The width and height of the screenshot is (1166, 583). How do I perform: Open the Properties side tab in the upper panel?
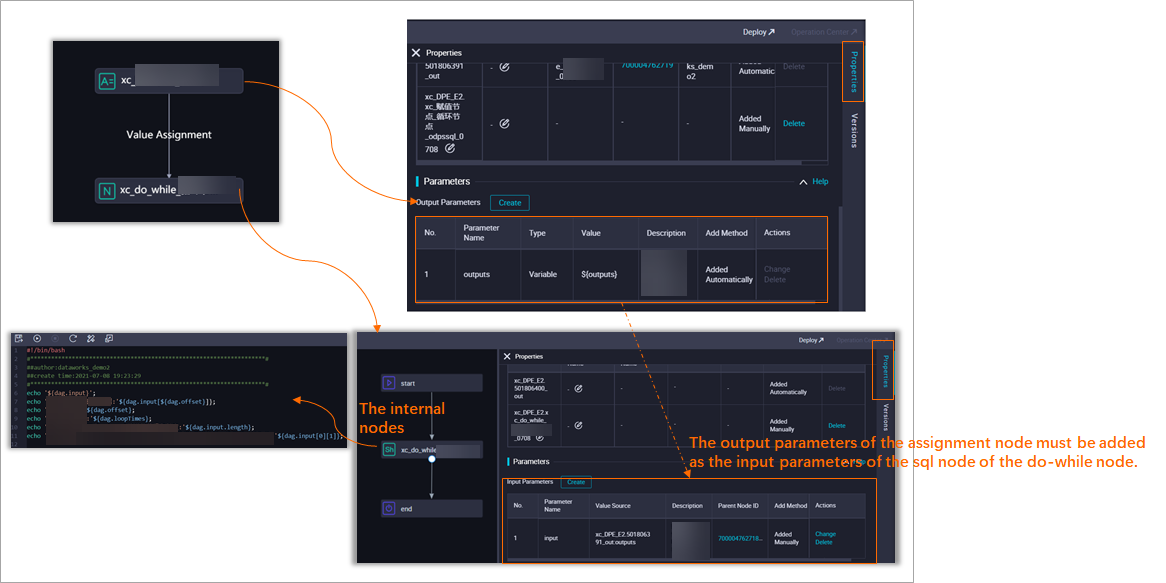click(x=854, y=71)
